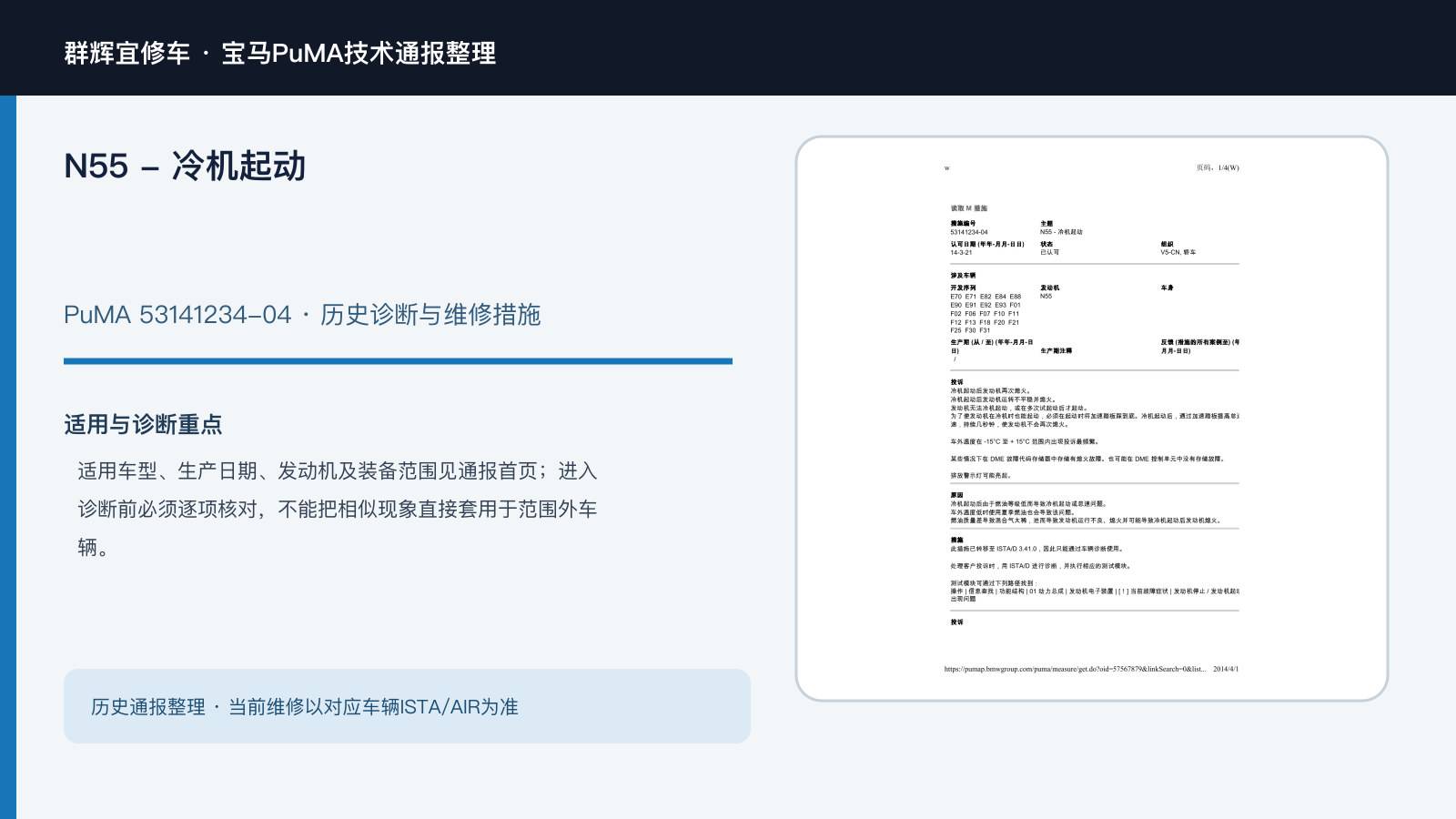The width and height of the screenshot is (1456, 819).
Task: Select the 措施编号 53141234-04 field in the document
Action: click(969, 227)
